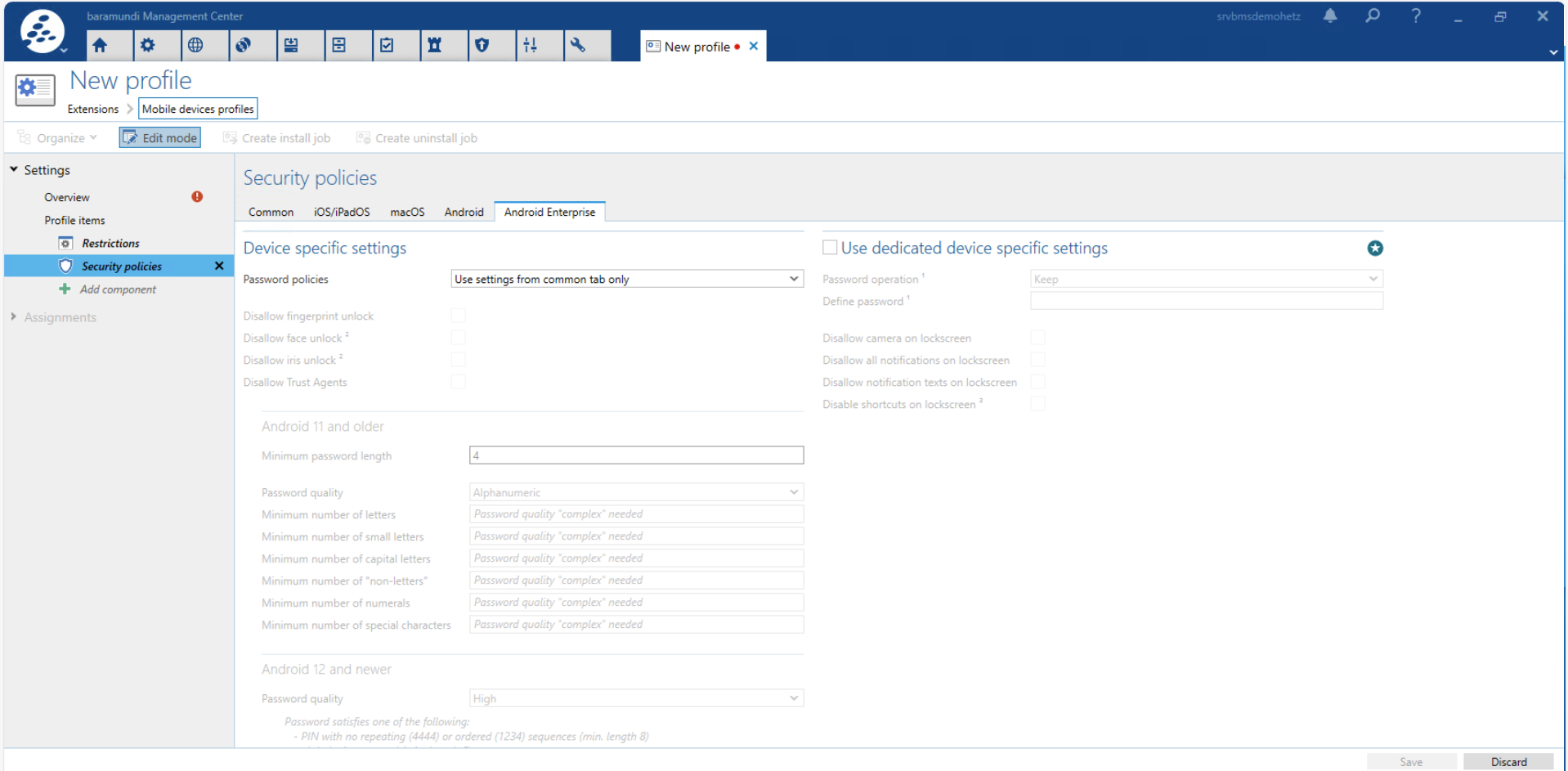
Task: Open the chess rook icon in the toolbar
Action: click(435, 46)
